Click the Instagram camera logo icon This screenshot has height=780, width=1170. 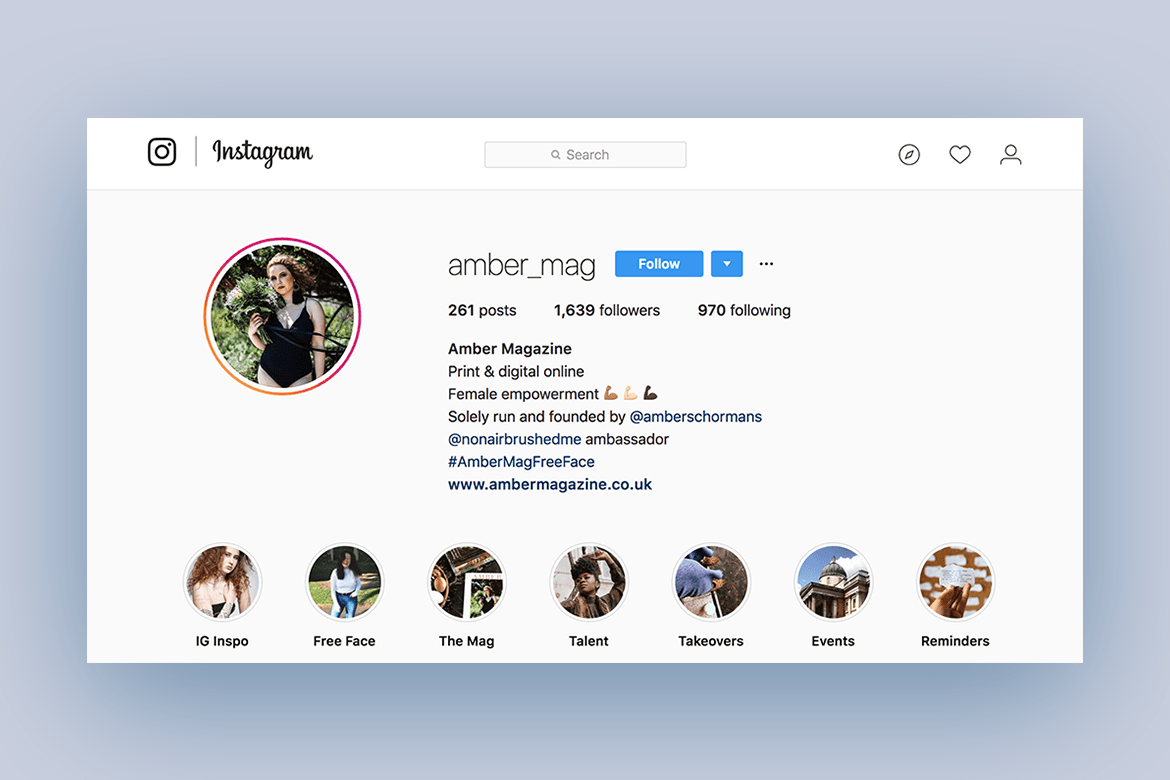click(x=162, y=152)
